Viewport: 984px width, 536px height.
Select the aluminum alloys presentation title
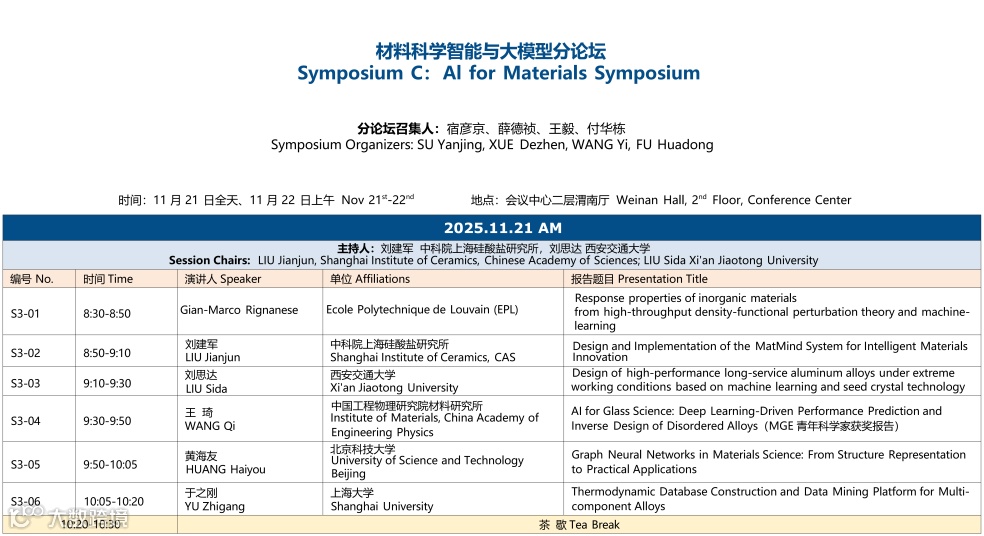[768, 380]
